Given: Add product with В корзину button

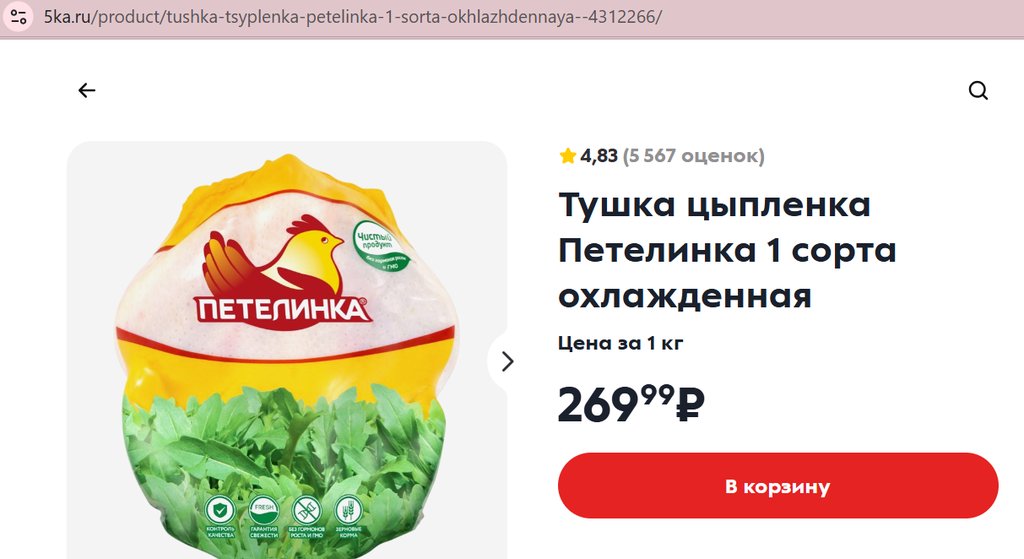Looking at the screenshot, I should pos(778,486).
